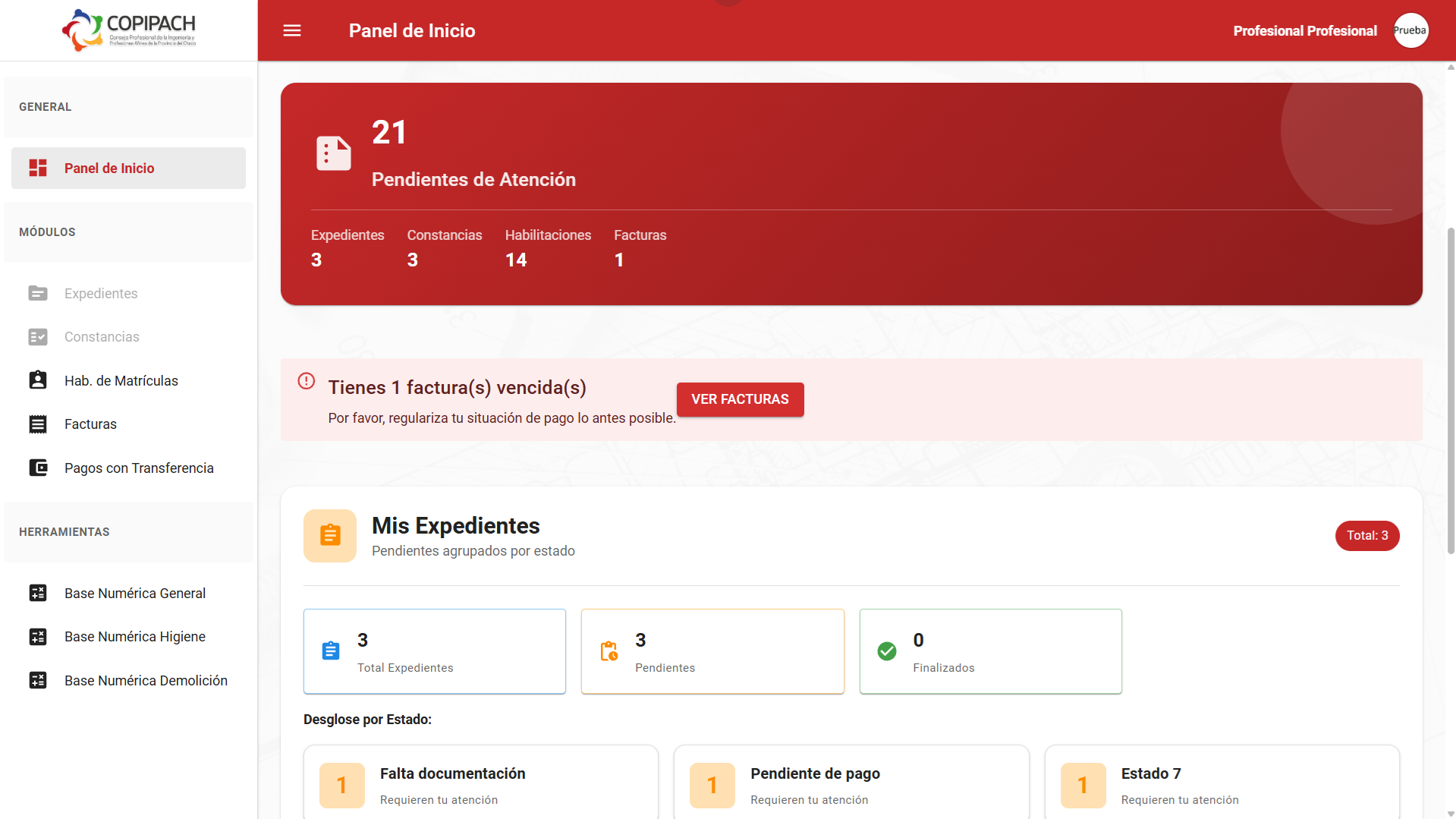Select the Total Expedientes card
The image size is (1456, 819).
pyautogui.click(x=435, y=651)
